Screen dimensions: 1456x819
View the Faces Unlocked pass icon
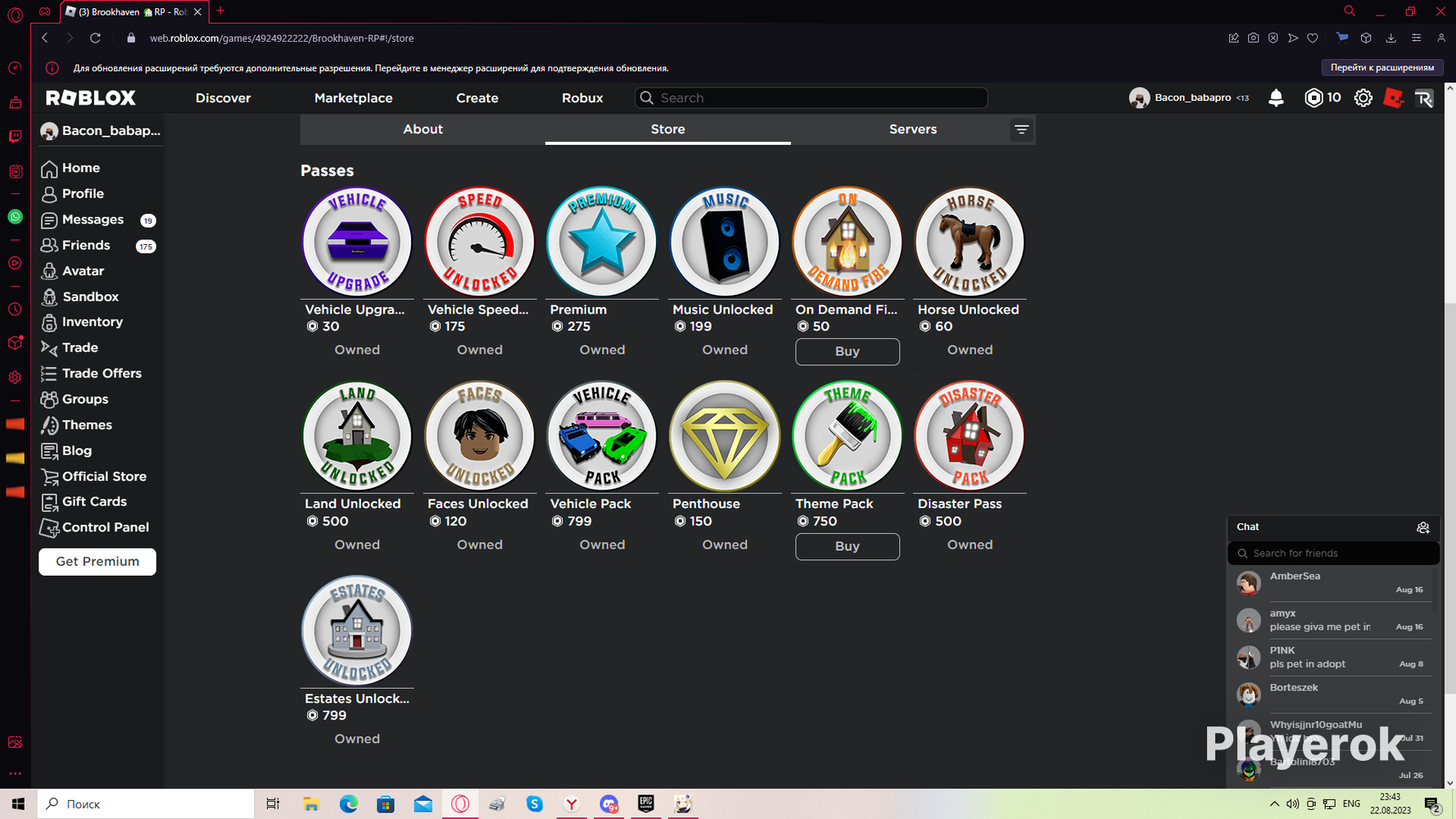click(480, 436)
